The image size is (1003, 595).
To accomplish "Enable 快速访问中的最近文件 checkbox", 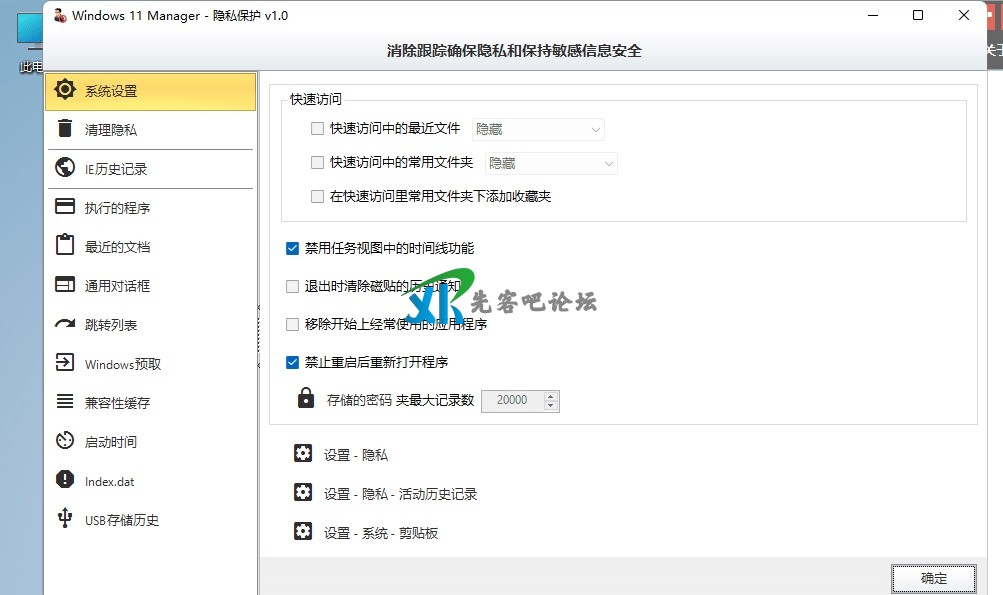I will pos(318,129).
